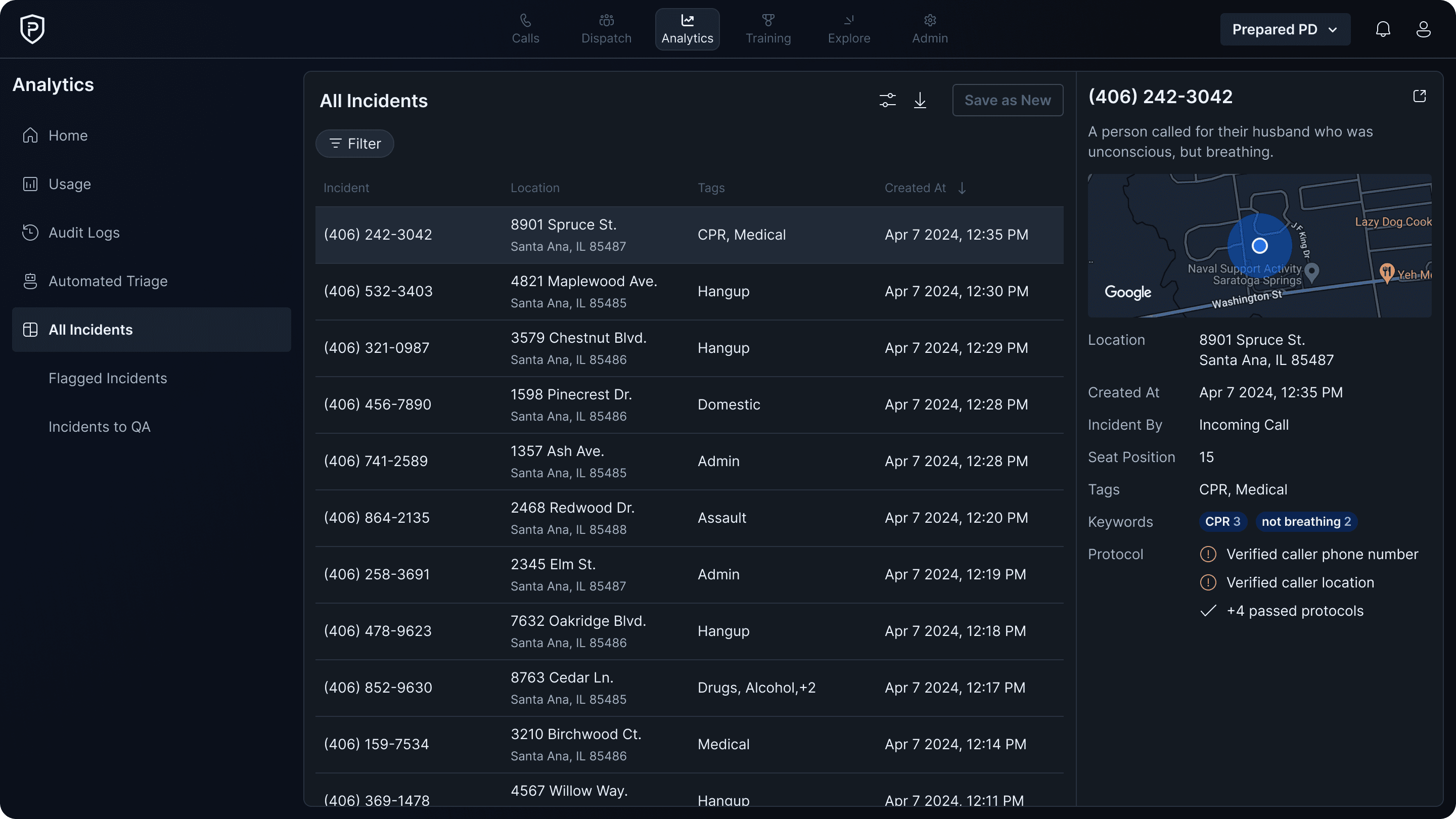Open the Usage analytics page
1456x819 pixels.
coord(69,184)
